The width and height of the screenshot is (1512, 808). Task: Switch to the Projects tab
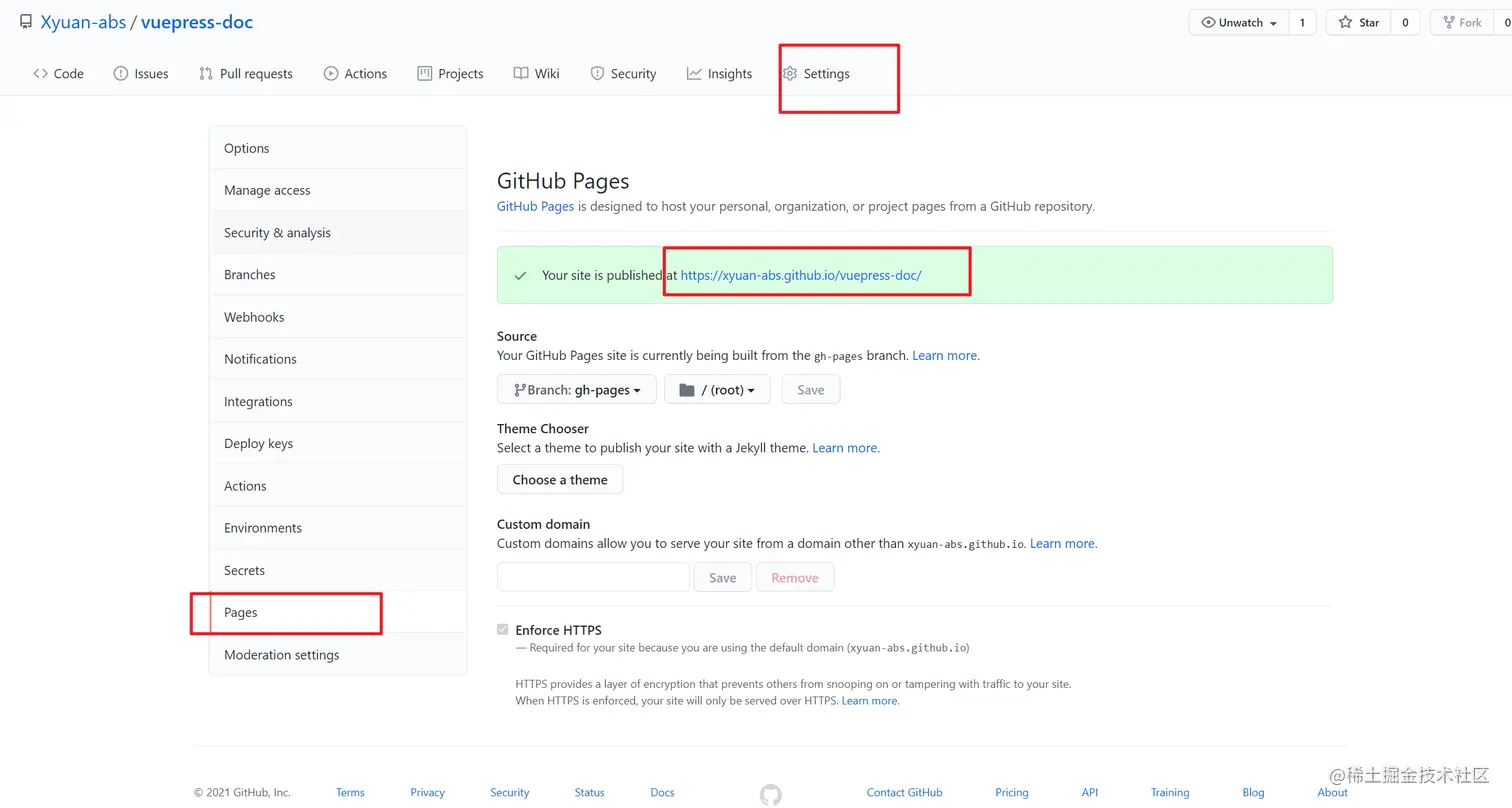tap(450, 73)
